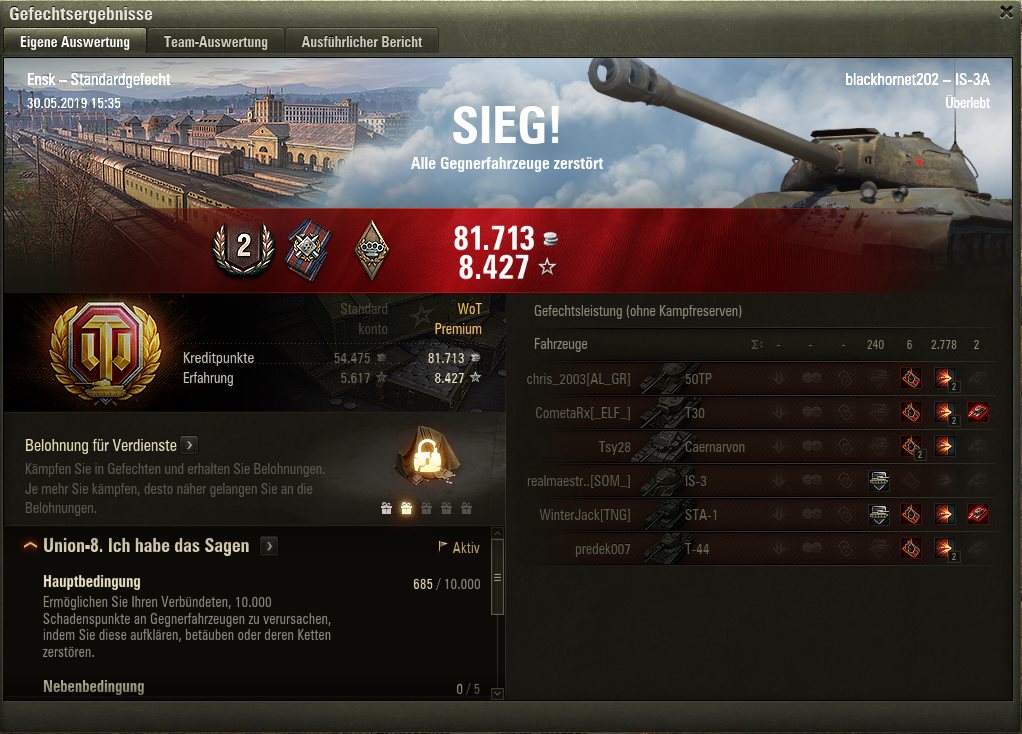Viewport: 1022px width, 734px height.
Task: Click the damage icon in Tsy28 row
Action: click(943, 447)
